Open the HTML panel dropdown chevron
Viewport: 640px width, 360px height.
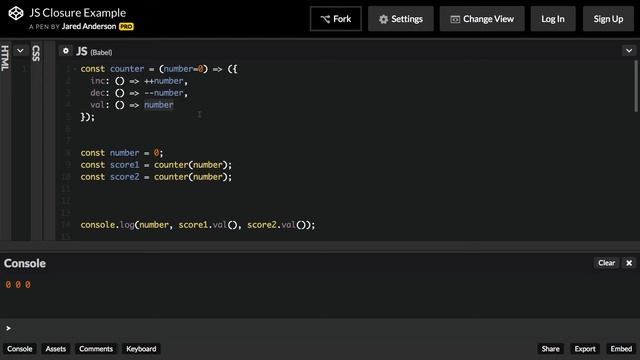point(20,51)
